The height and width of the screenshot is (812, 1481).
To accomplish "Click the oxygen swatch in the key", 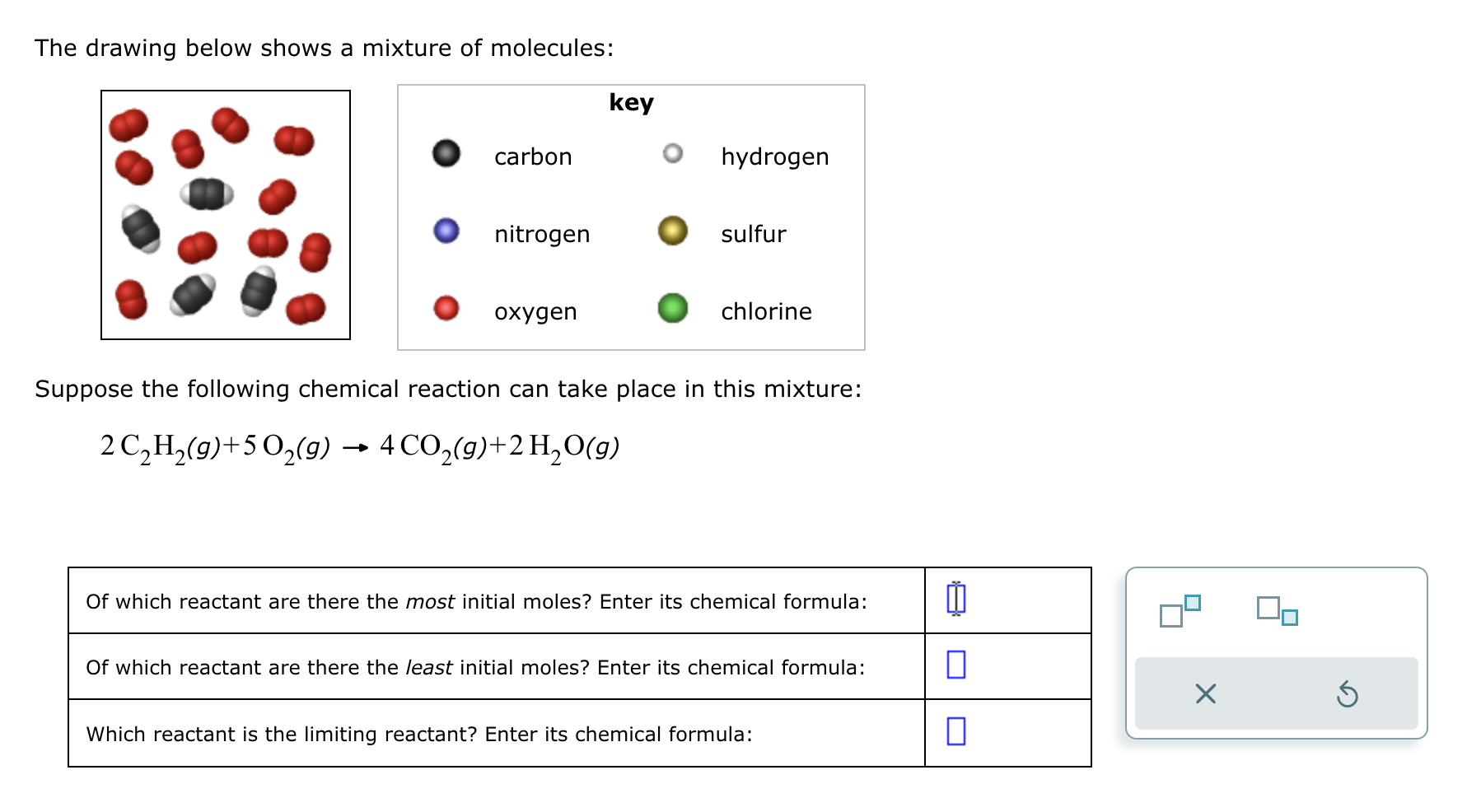I will click(446, 310).
